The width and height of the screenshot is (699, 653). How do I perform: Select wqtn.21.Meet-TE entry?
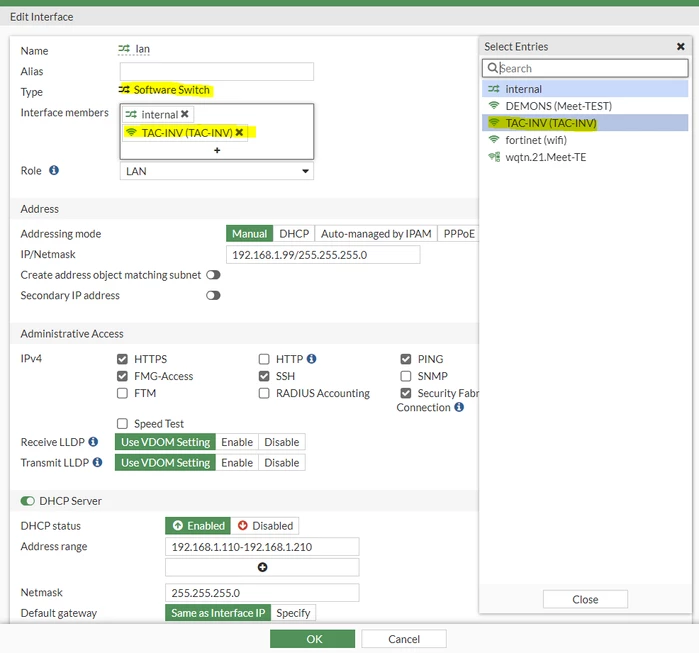[x=585, y=157]
